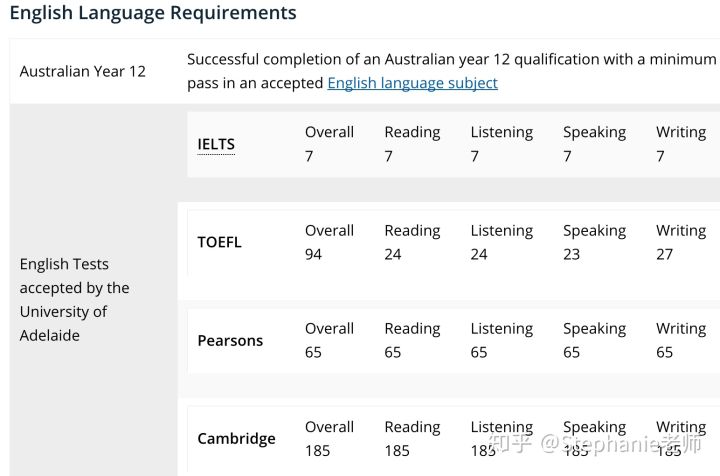Click the IELTS abbreviation label

coord(216,144)
